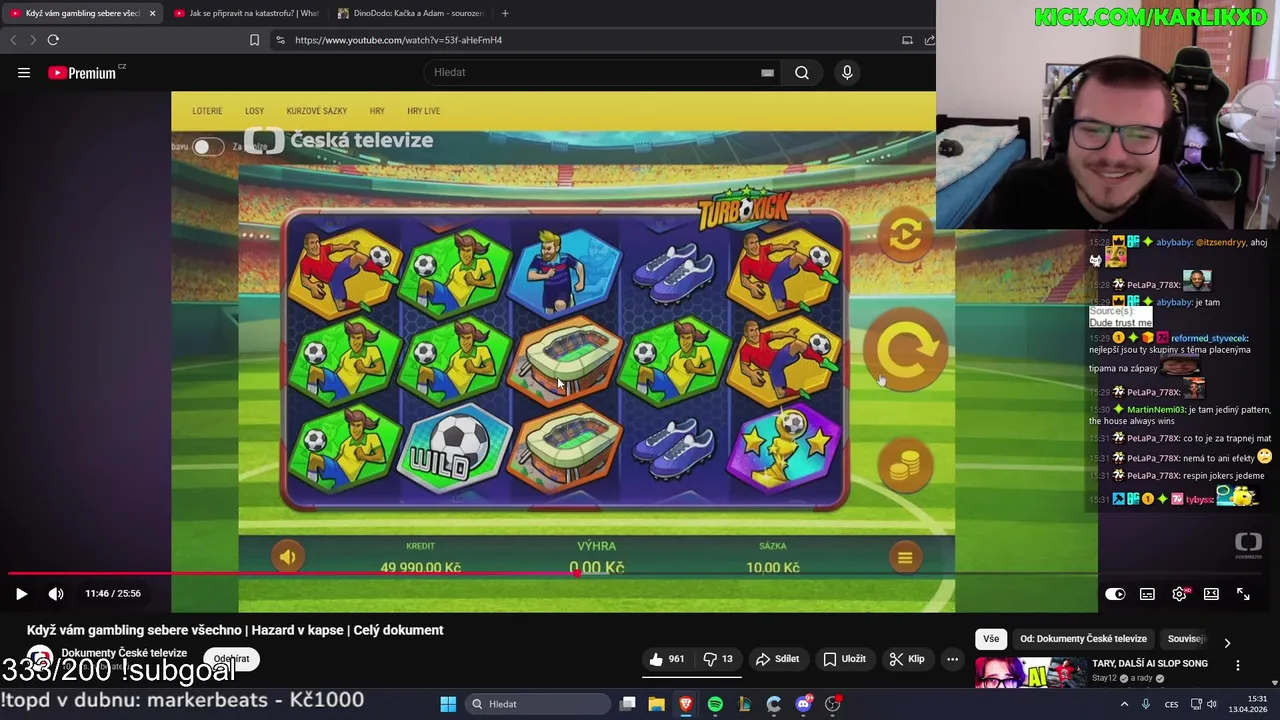
Task: Toggle subtitles in the video player
Action: tap(1147, 594)
